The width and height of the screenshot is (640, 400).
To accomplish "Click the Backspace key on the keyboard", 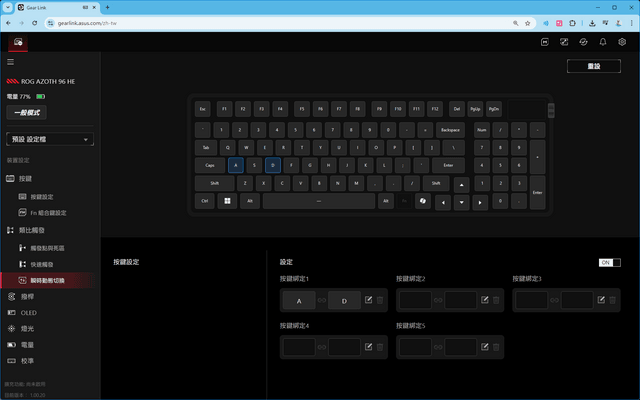I will 450,130.
